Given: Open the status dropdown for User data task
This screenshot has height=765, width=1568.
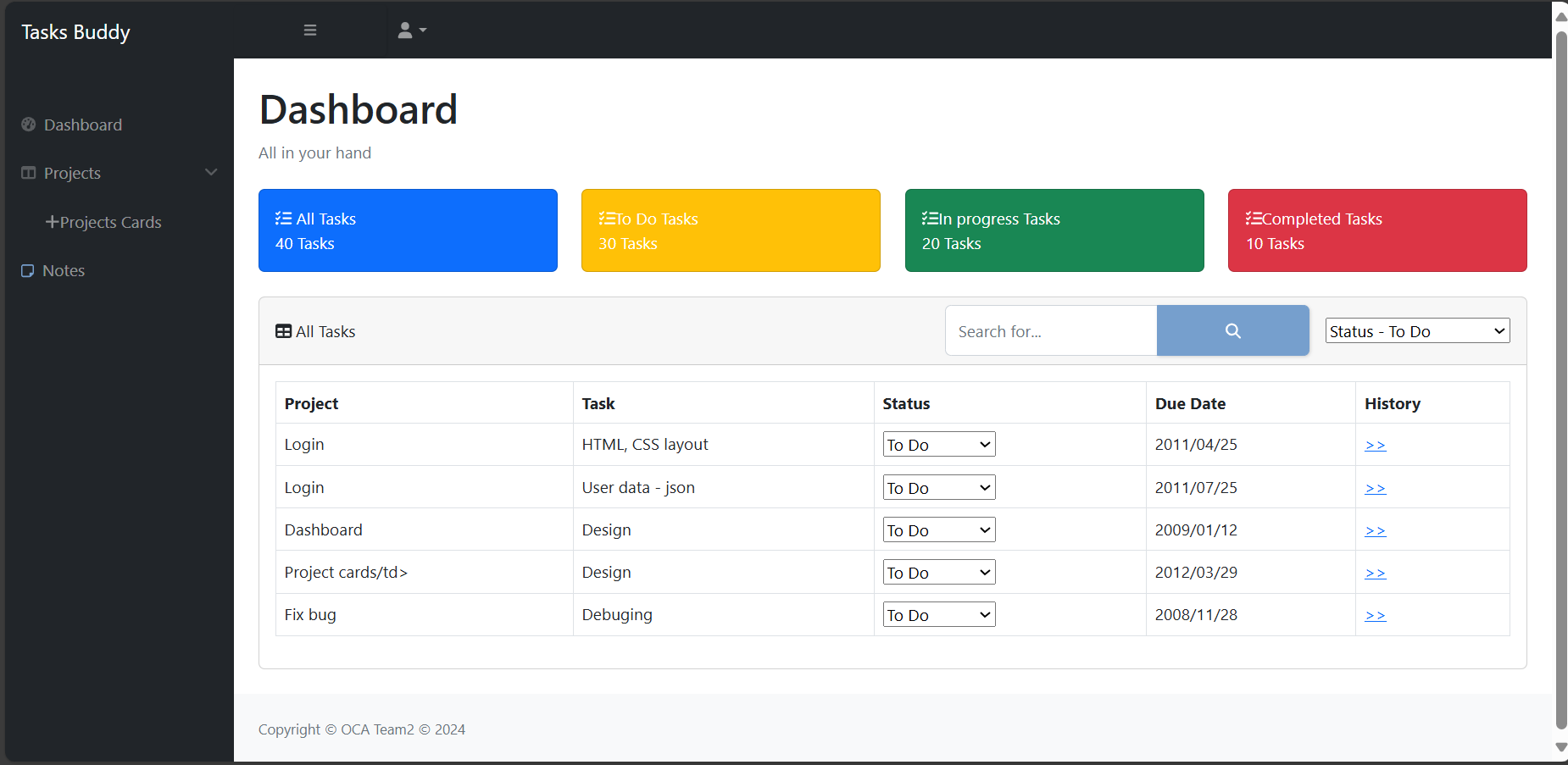Looking at the screenshot, I should (938, 487).
